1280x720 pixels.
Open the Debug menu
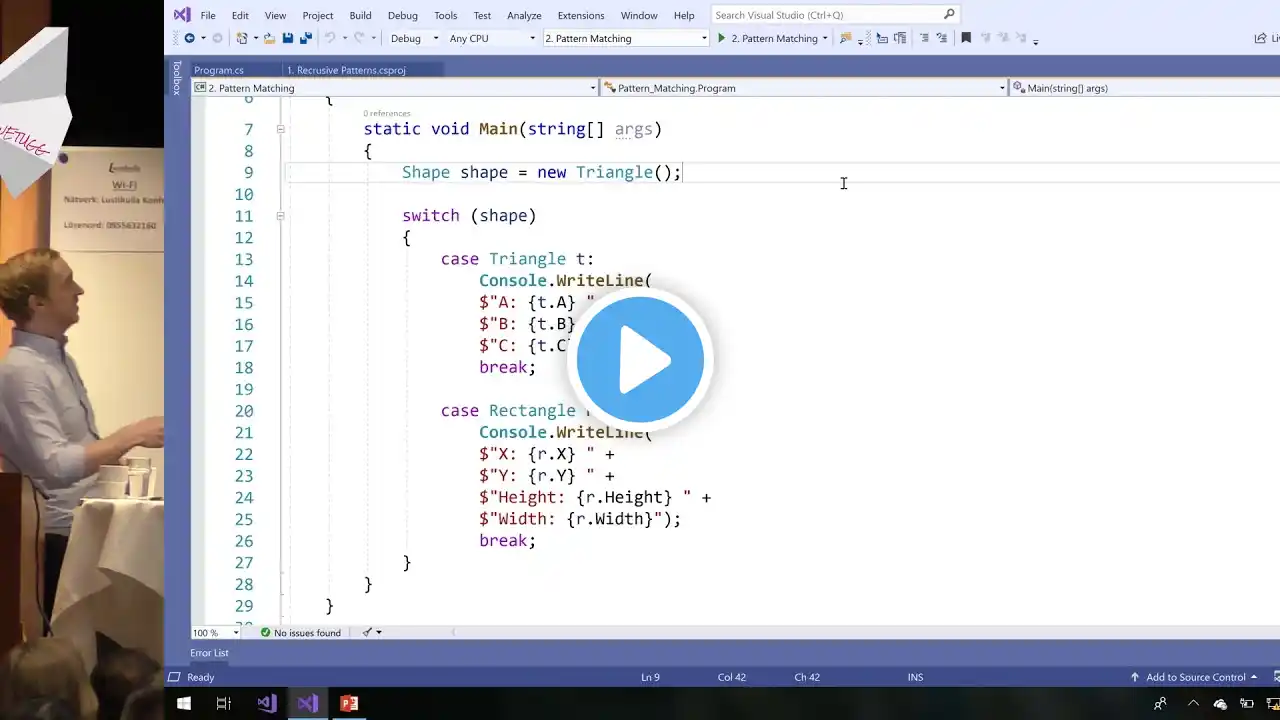[403, 15]
